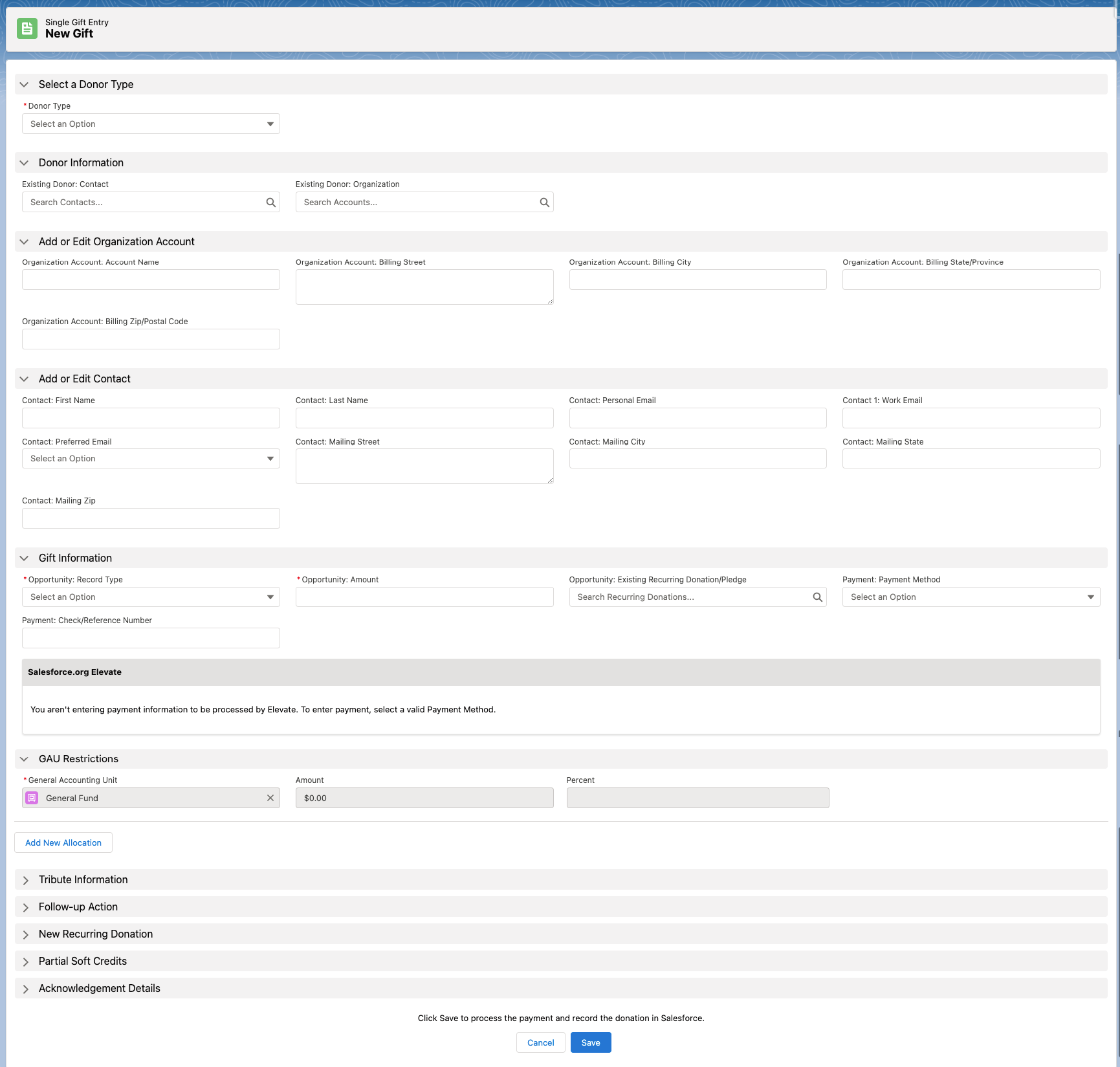Click the Single Gift Entry document icon

[27, 28]
